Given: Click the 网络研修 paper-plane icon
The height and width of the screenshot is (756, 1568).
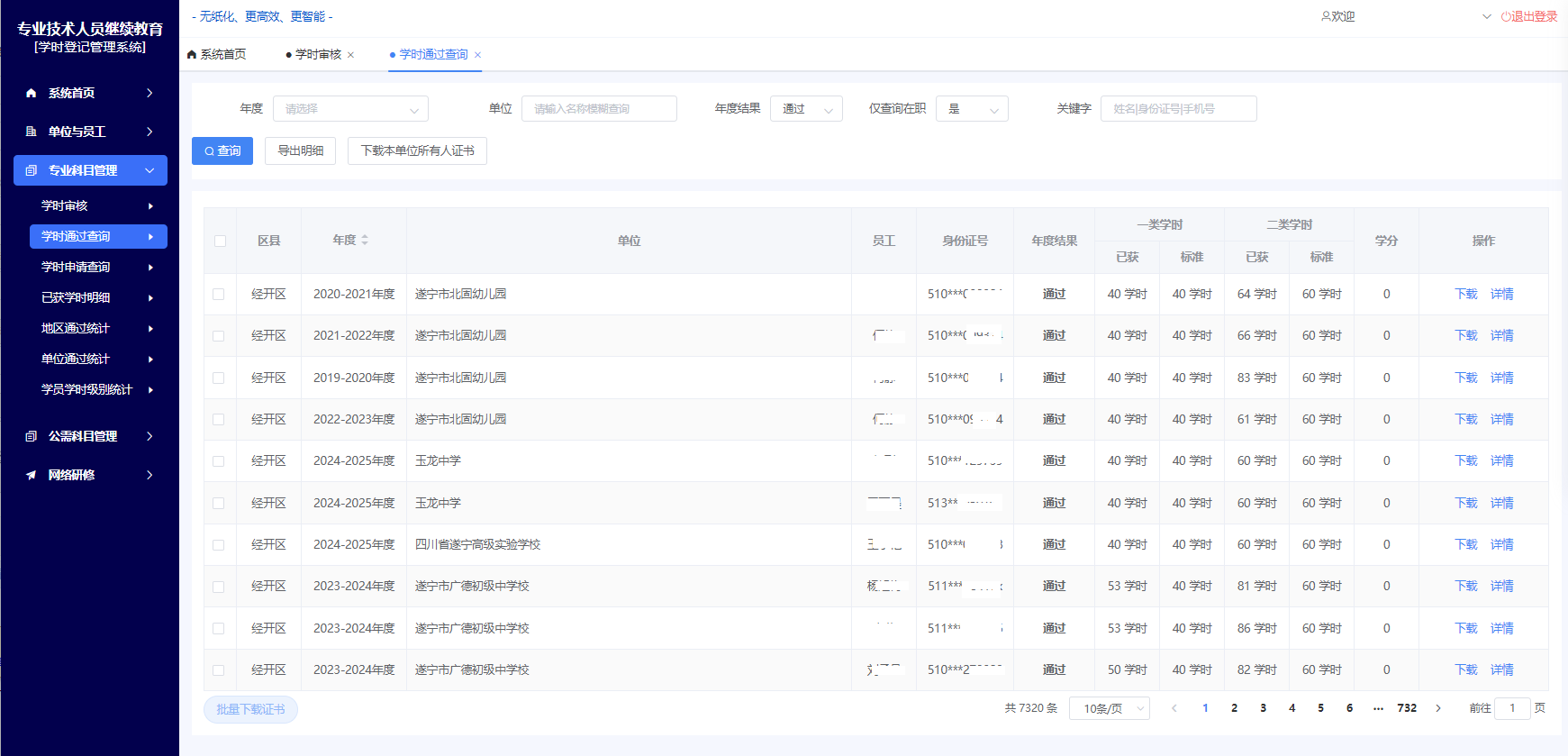Looking at the screenshot, I should (x=32, y=475).
